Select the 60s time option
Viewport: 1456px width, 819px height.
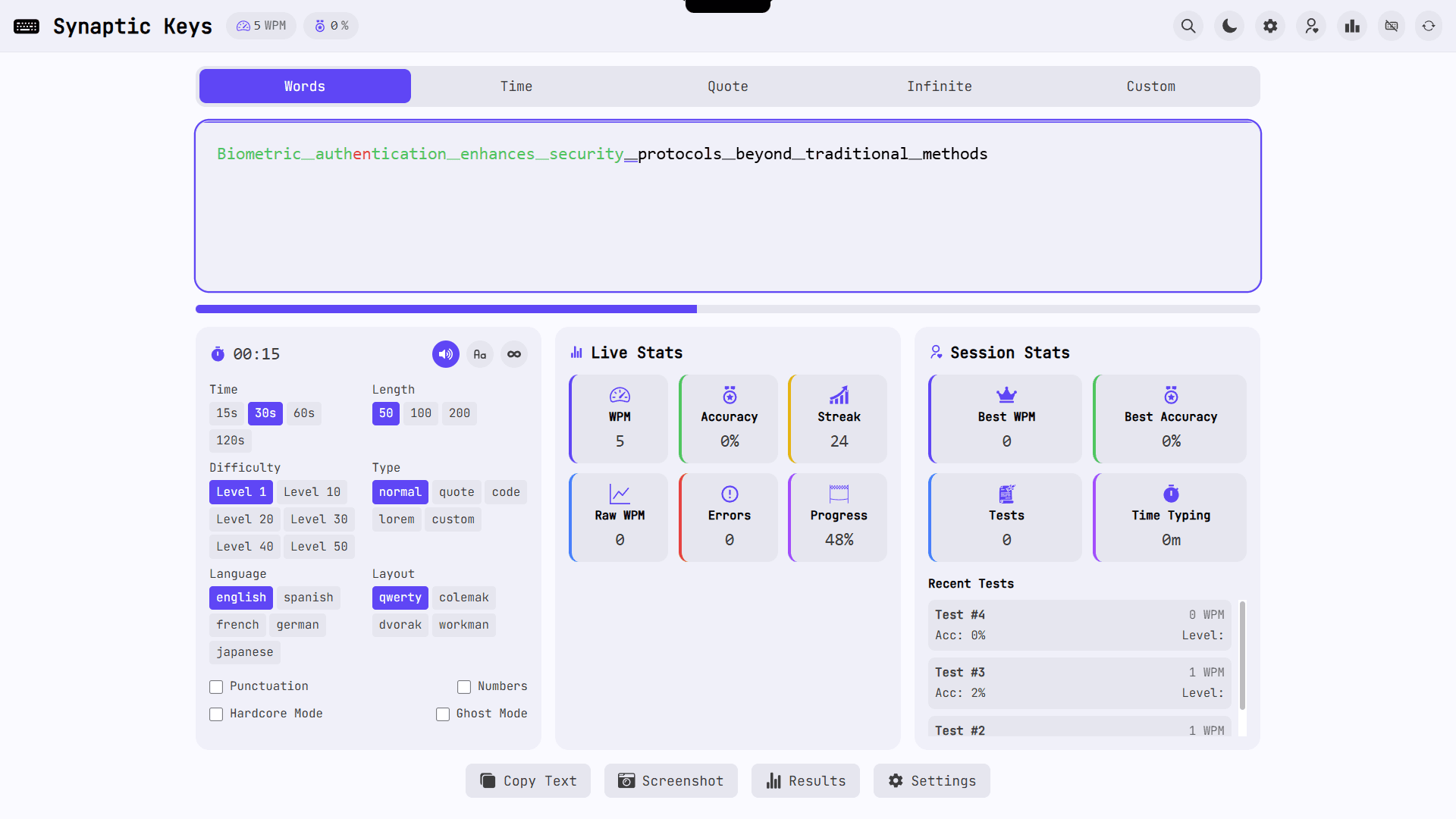304,413
